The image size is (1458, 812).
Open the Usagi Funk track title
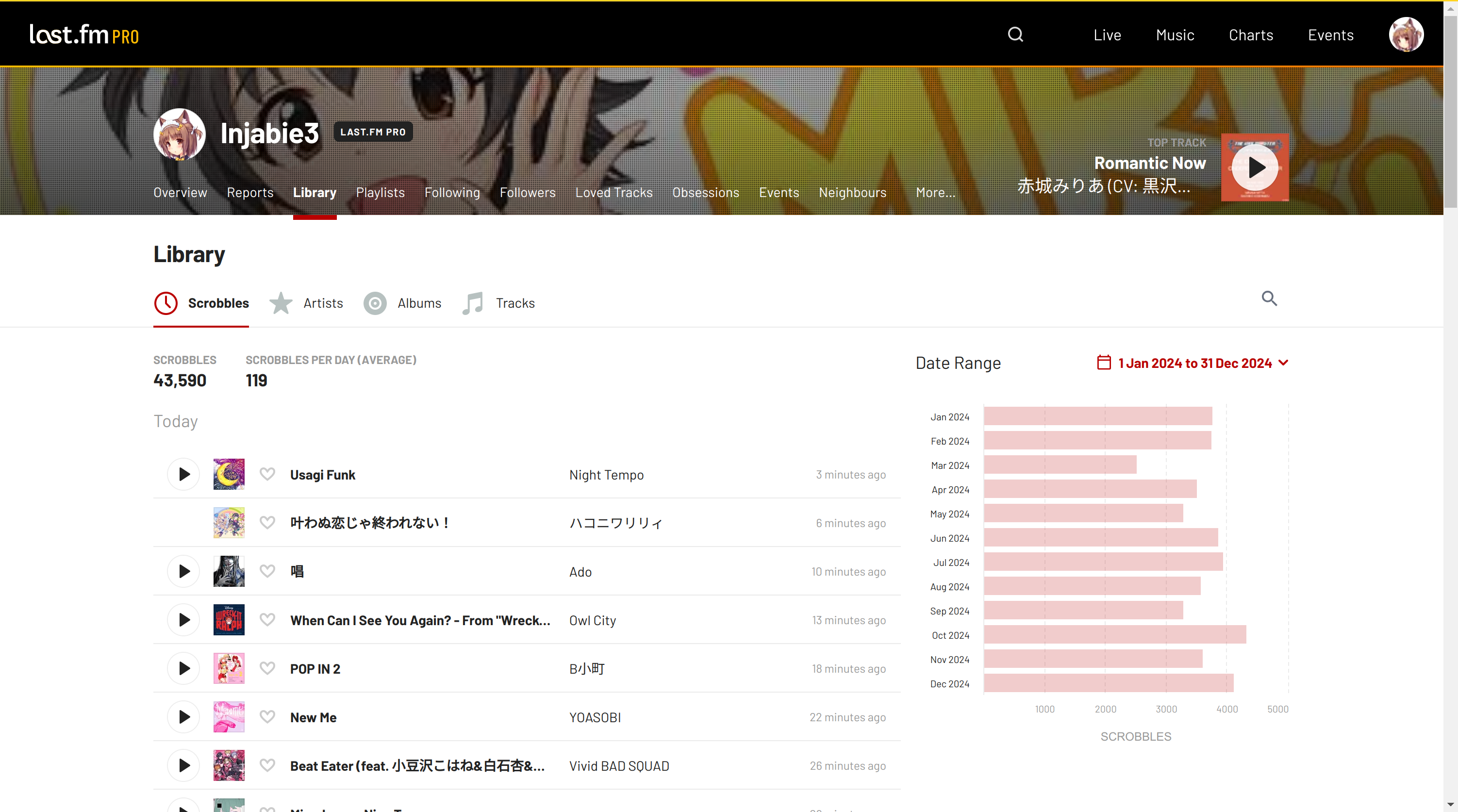coord(323,475)
